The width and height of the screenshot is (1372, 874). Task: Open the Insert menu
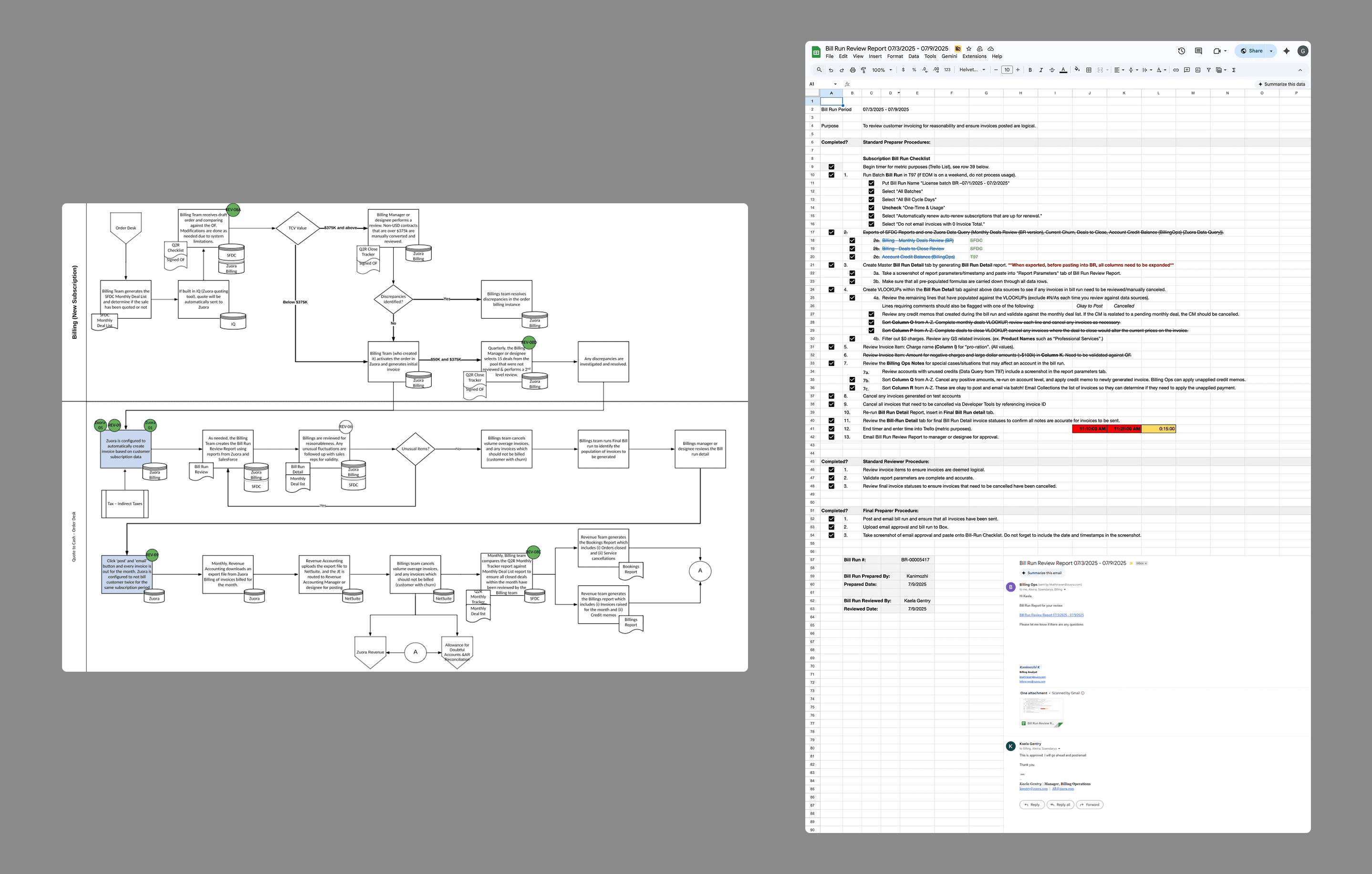[x=875, y=56]
